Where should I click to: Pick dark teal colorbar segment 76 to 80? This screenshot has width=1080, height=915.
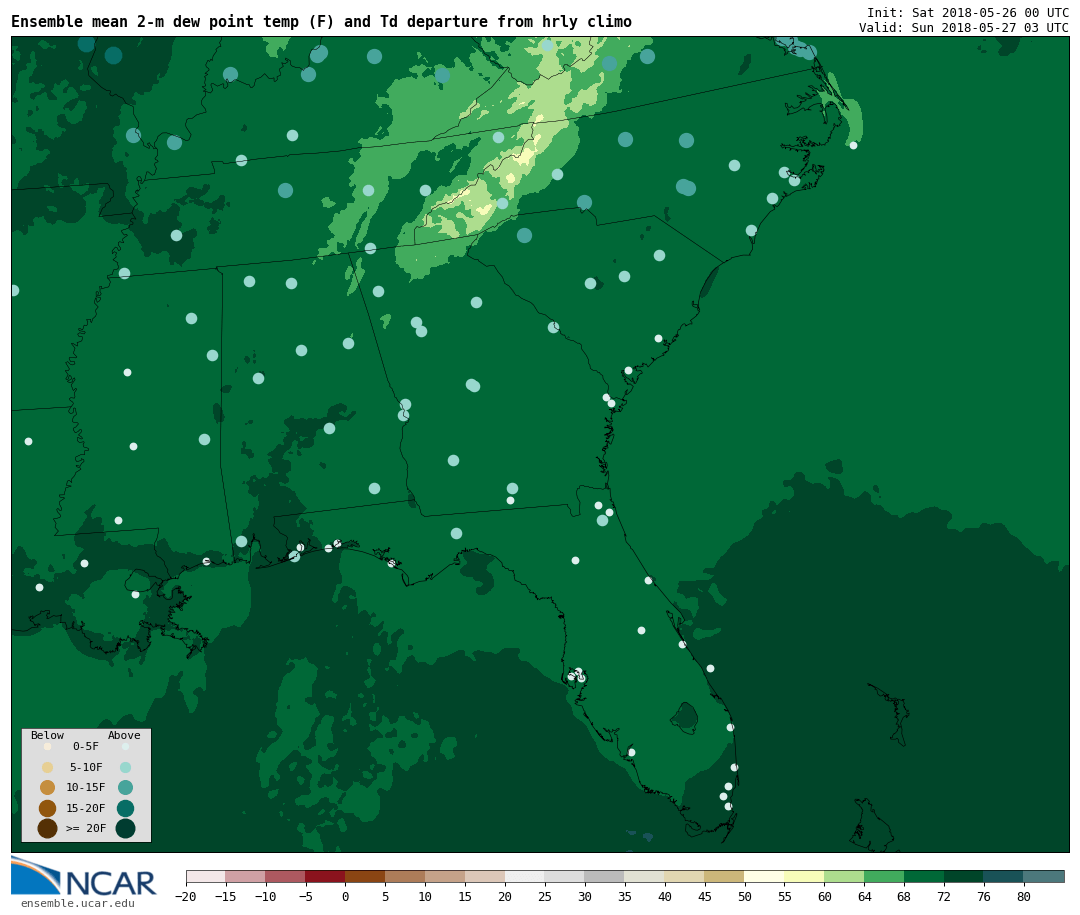point(1004,876)
